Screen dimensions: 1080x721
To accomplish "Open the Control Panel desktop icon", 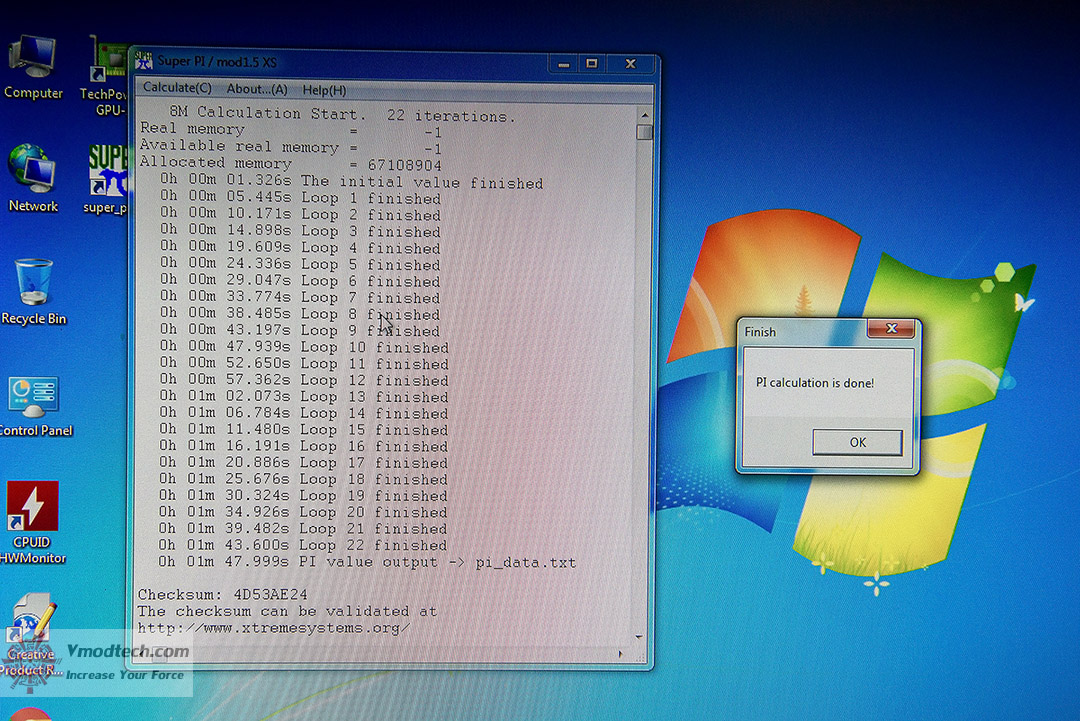I will click(34, 406).
